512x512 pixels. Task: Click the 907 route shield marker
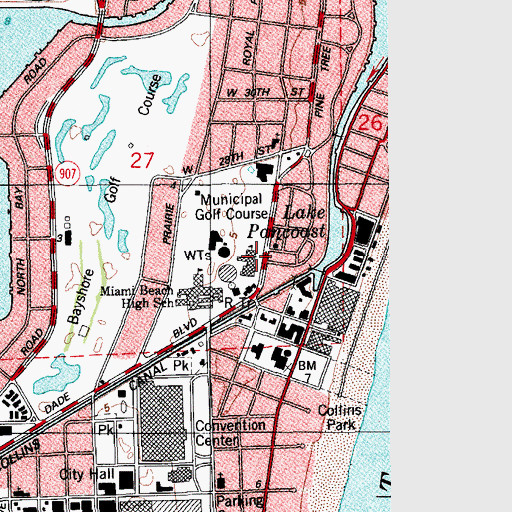[68, 173]
